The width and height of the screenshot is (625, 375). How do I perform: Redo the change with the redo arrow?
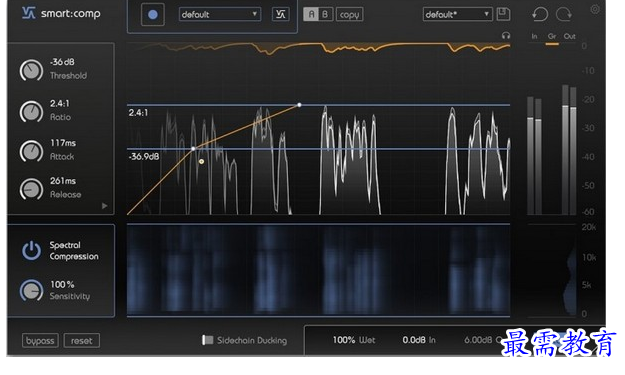[564, 15]
